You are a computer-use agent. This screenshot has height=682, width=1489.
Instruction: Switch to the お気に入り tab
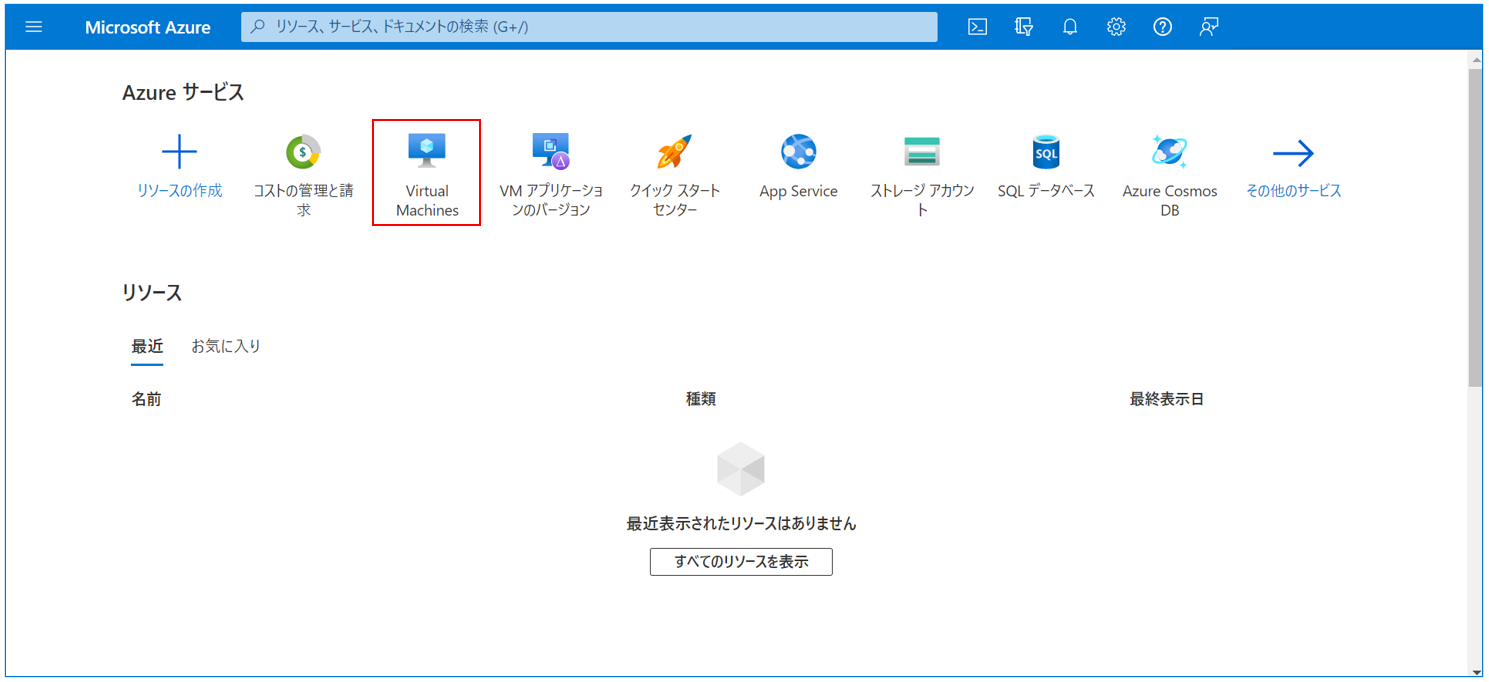click(x=225, y=346)
